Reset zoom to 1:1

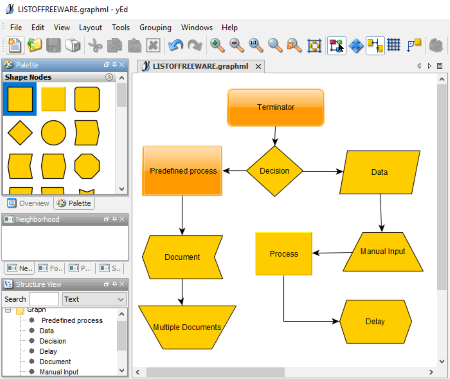256,45
